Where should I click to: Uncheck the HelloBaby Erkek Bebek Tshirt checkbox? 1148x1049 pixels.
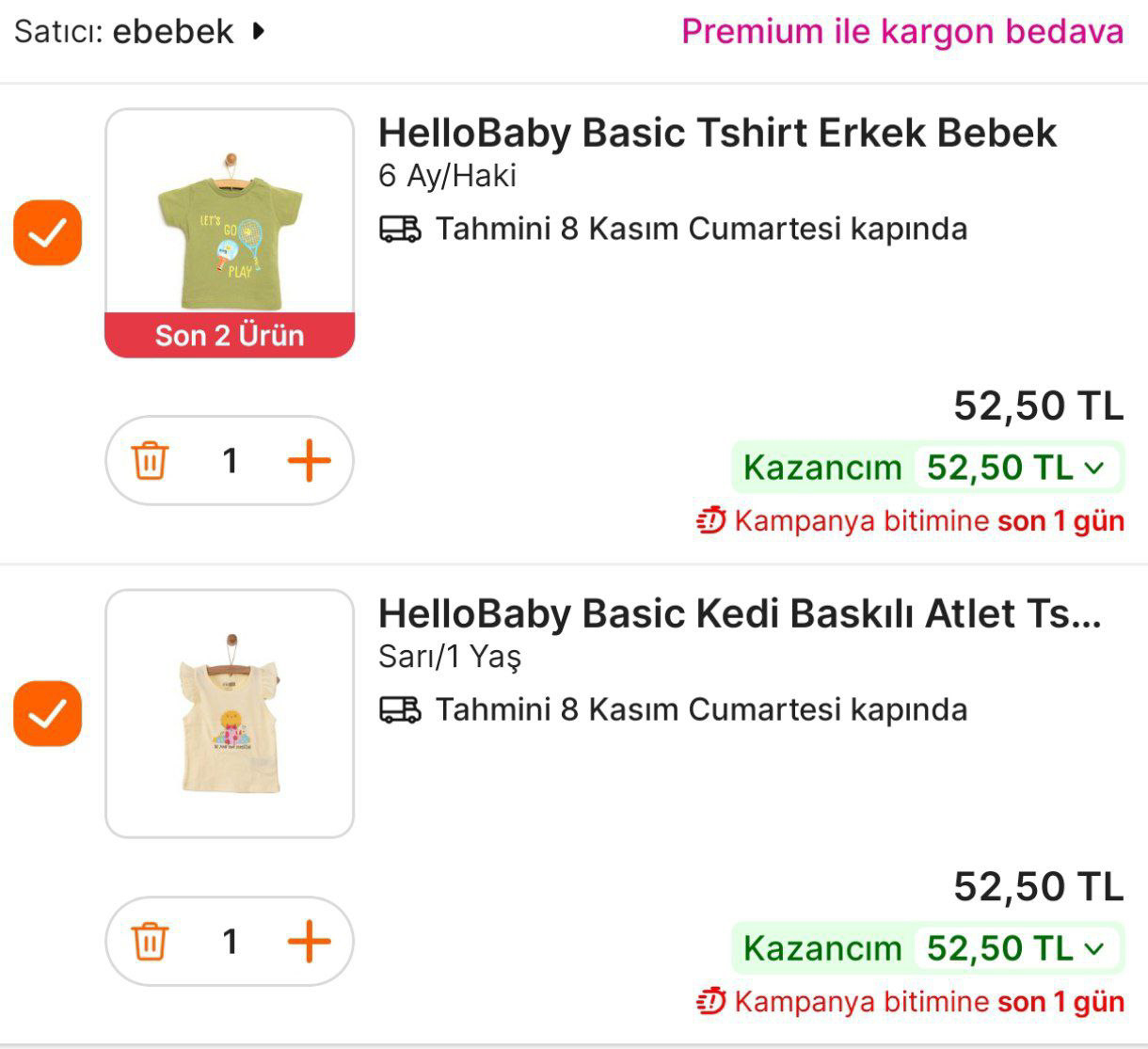click(x=47, y=232)
